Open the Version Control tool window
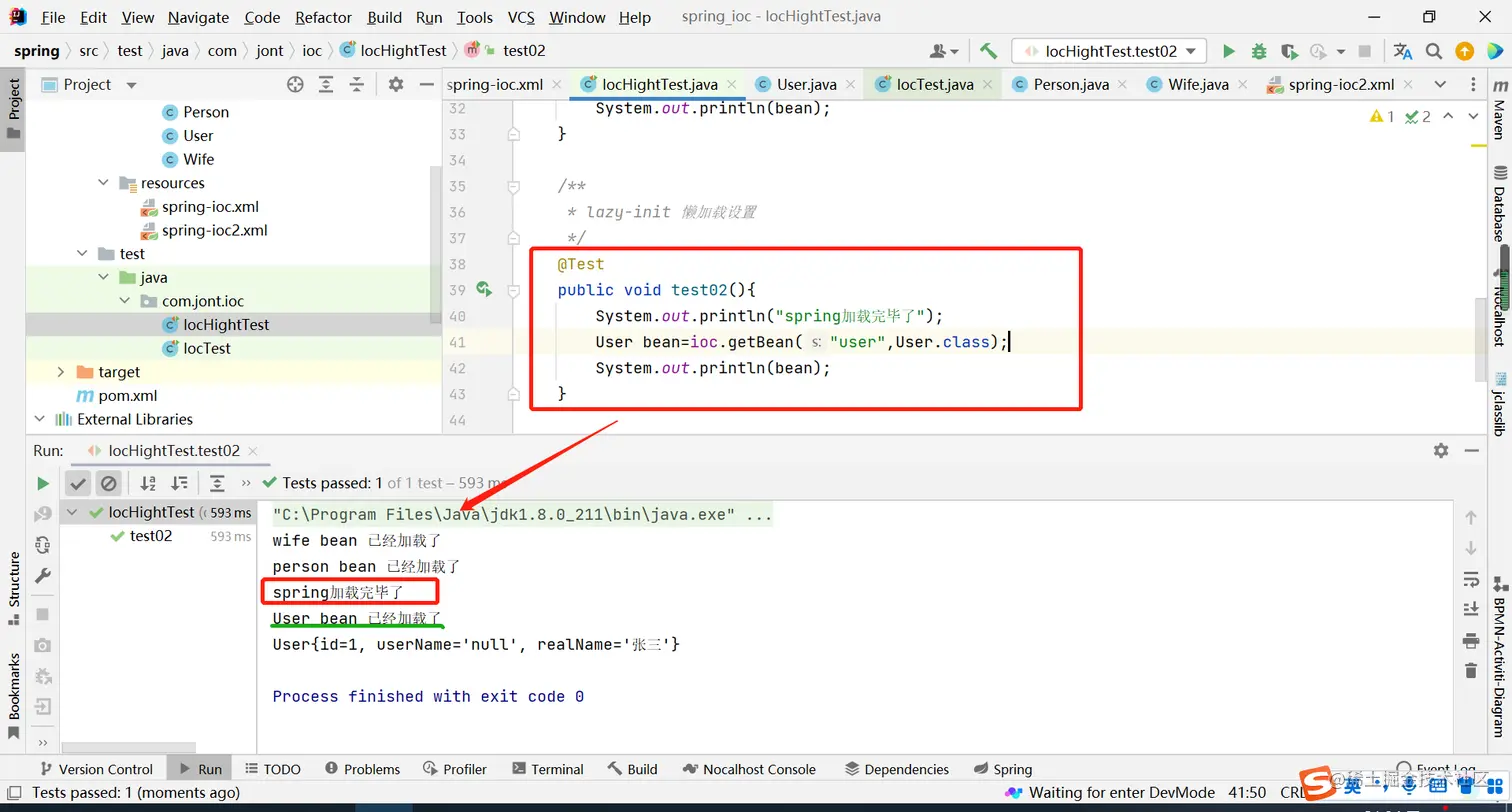 (x=95, y=769)
